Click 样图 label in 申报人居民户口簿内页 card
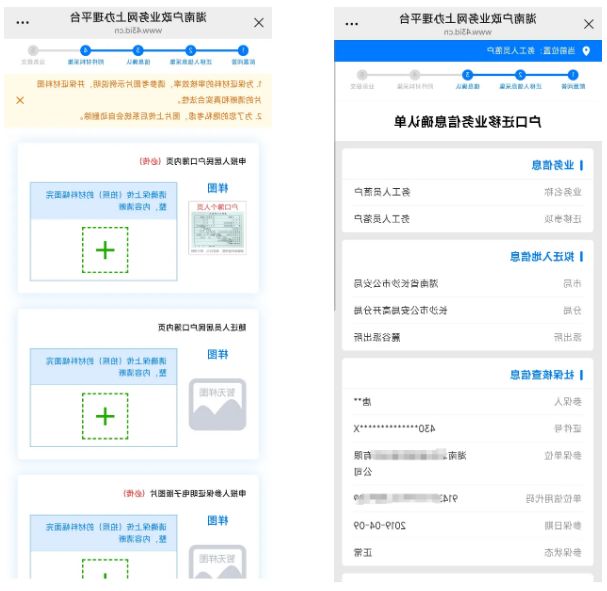The image size is (607, 591). [218, 188]
